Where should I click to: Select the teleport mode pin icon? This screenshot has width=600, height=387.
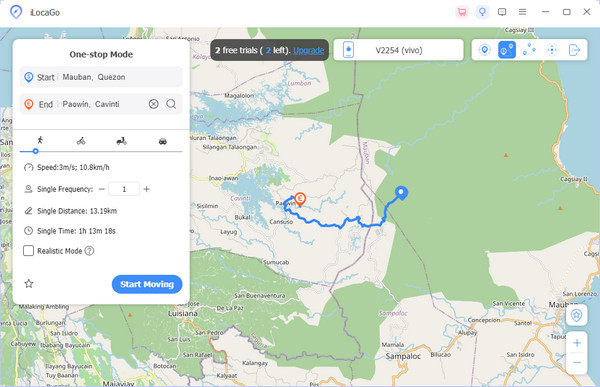(x=484, y=50)
